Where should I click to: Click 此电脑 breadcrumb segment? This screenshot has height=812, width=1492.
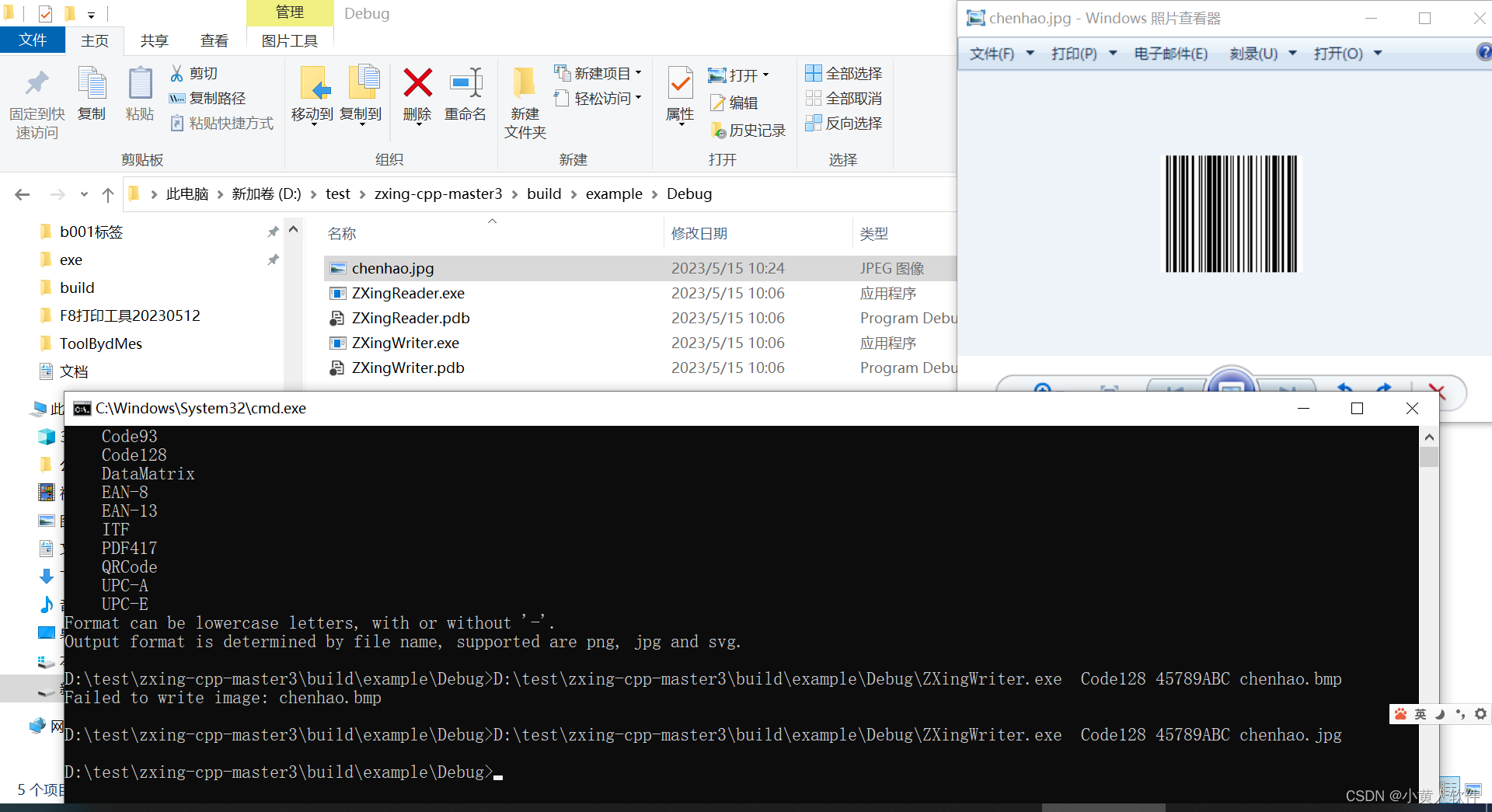[x=187, y=194]
